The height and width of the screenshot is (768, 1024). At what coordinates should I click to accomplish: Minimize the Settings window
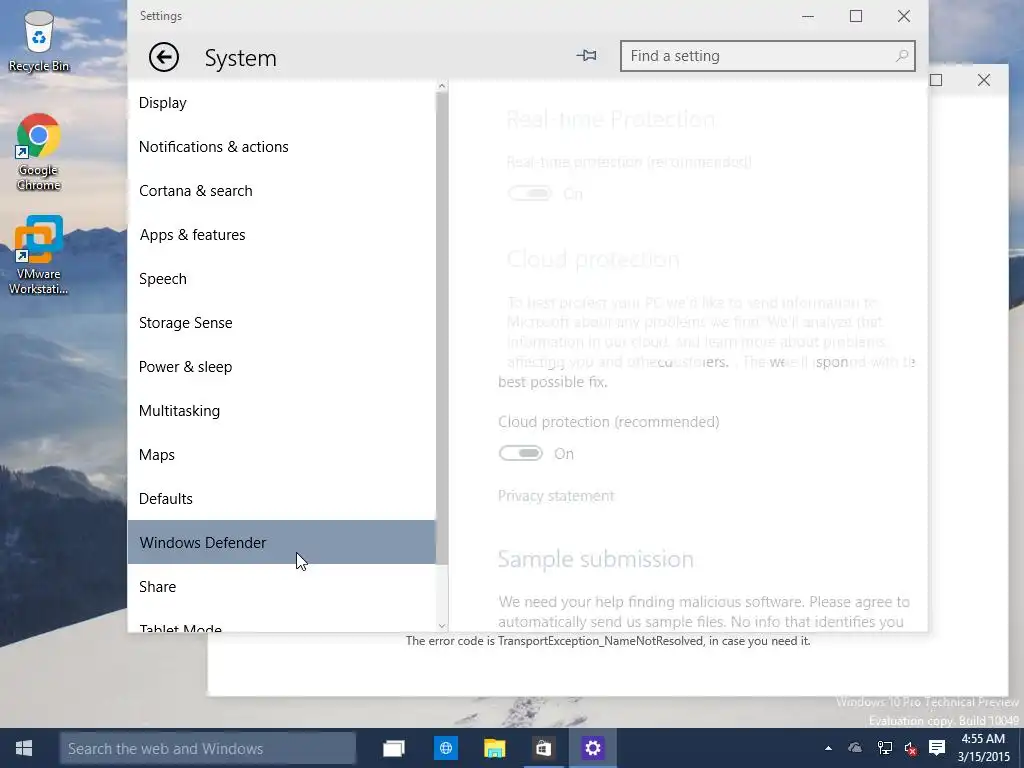[x=808, y=16]
